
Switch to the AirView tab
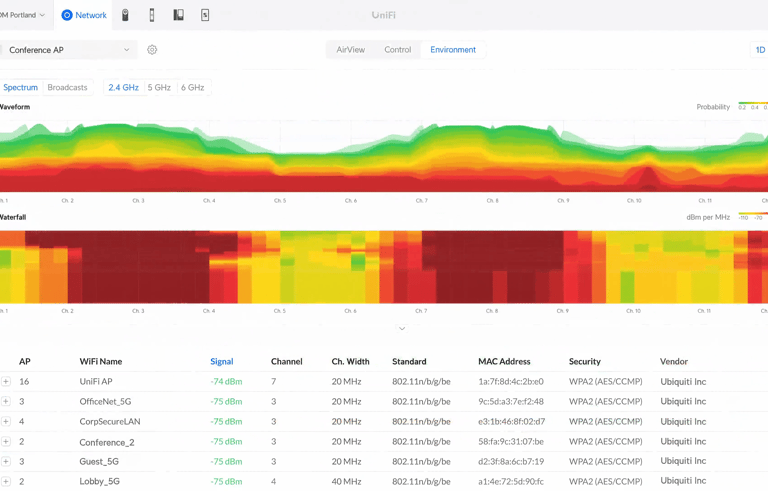(x=350, y=50)
